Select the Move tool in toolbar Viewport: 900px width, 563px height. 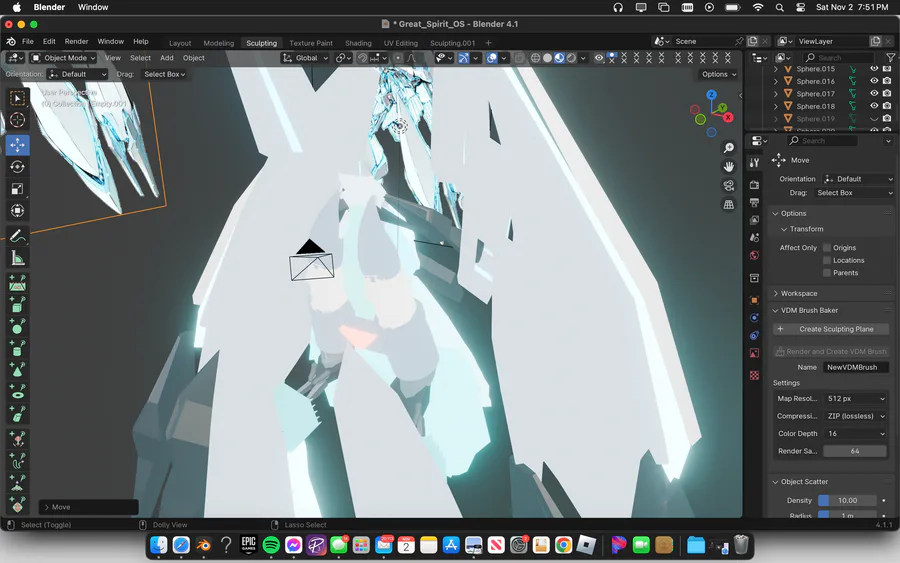pos(17,145)
